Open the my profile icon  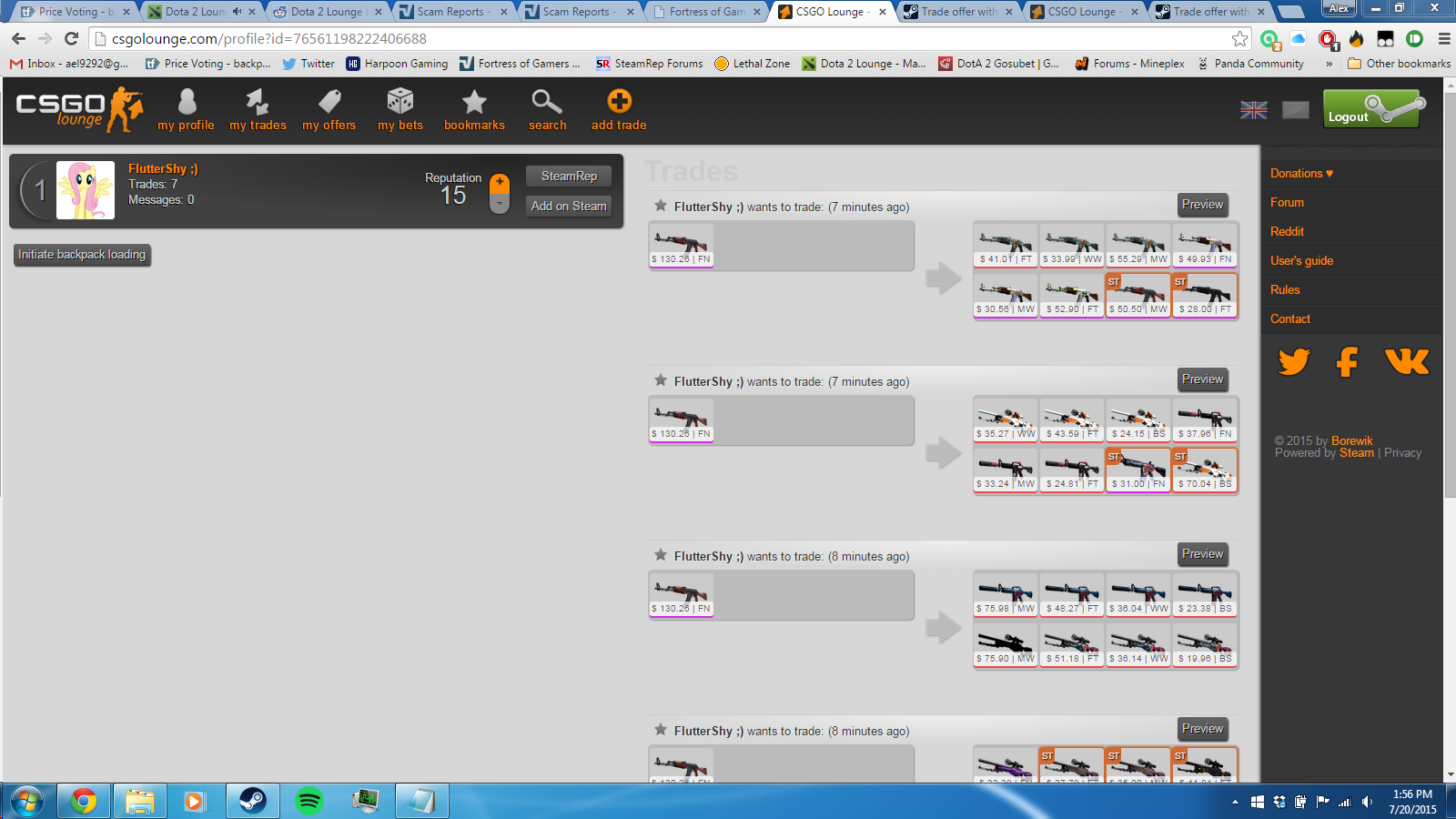point(187,102)
